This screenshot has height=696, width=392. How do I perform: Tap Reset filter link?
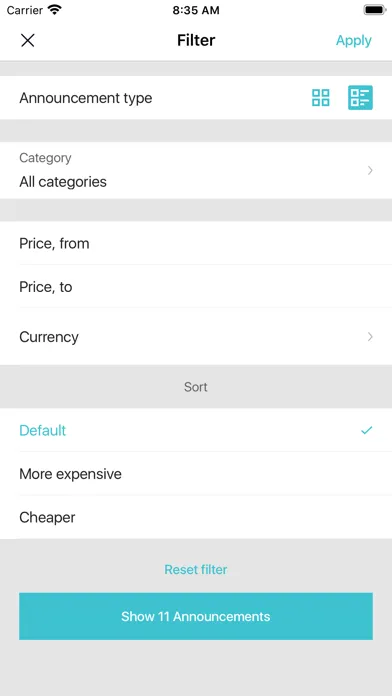pyautogui.click(x=196, y=569)
